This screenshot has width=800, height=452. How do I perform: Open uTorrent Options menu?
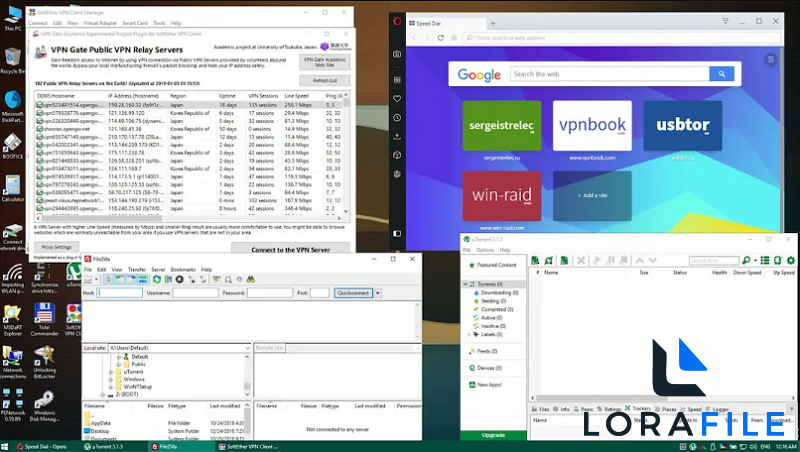coord(485,250)
